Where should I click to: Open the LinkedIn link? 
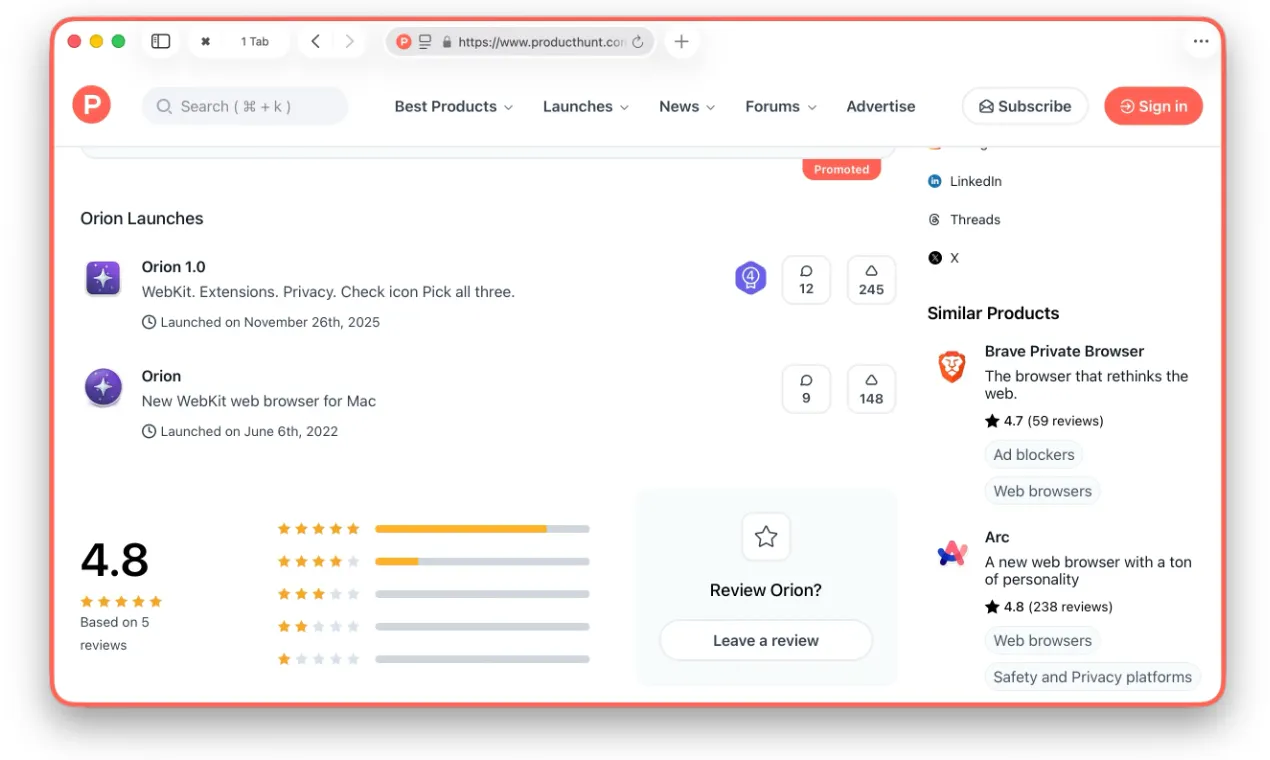(975, 181)
